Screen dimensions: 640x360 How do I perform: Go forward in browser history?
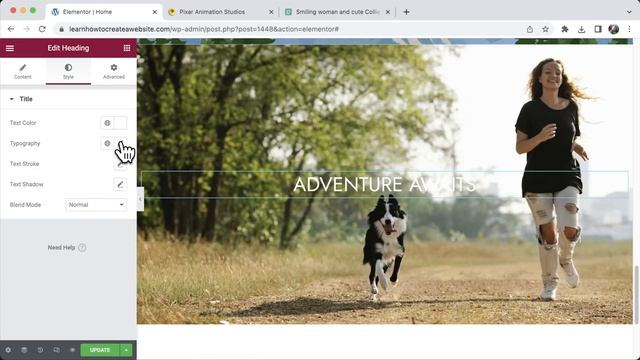pos(27,29)
